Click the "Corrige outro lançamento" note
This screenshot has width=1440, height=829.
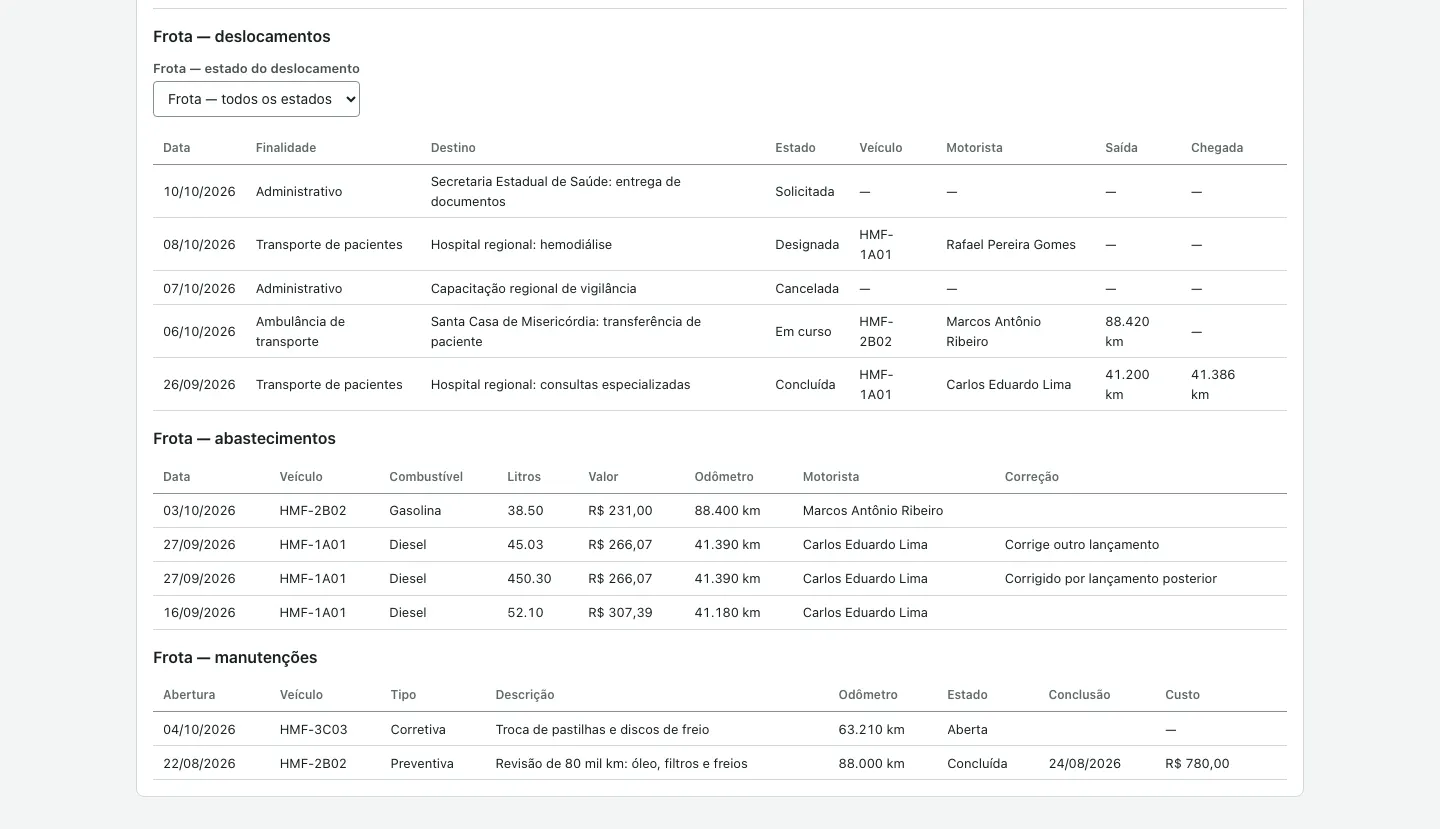(x=1082, y=545)
